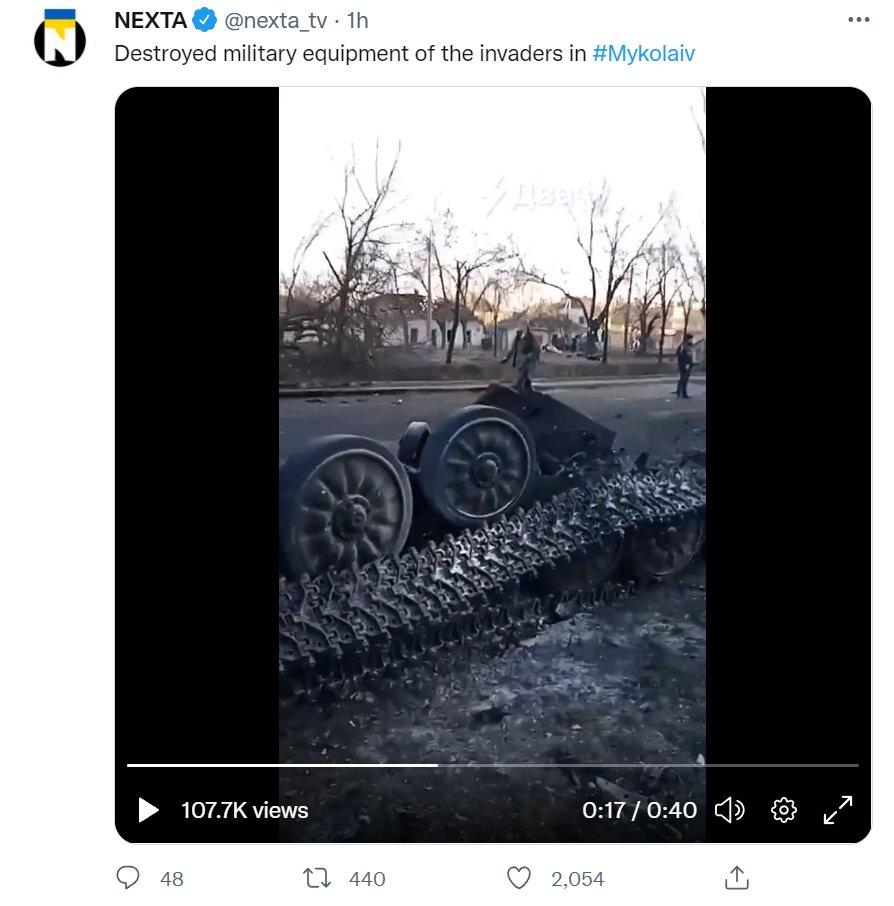This screenshot has height=906, width=894.
Task: Open video settings gear icon
Action: click(x=784, y=810)
